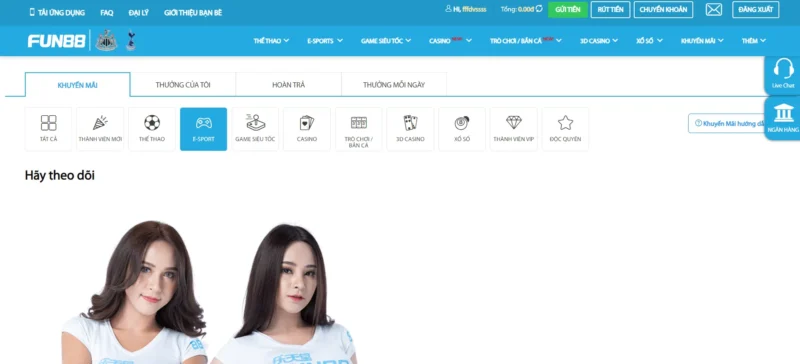The width and height of the screenshot is (800, 364).
Task: Switch to the Thưởng Của Tôi tab
Action: click(183, 85)
